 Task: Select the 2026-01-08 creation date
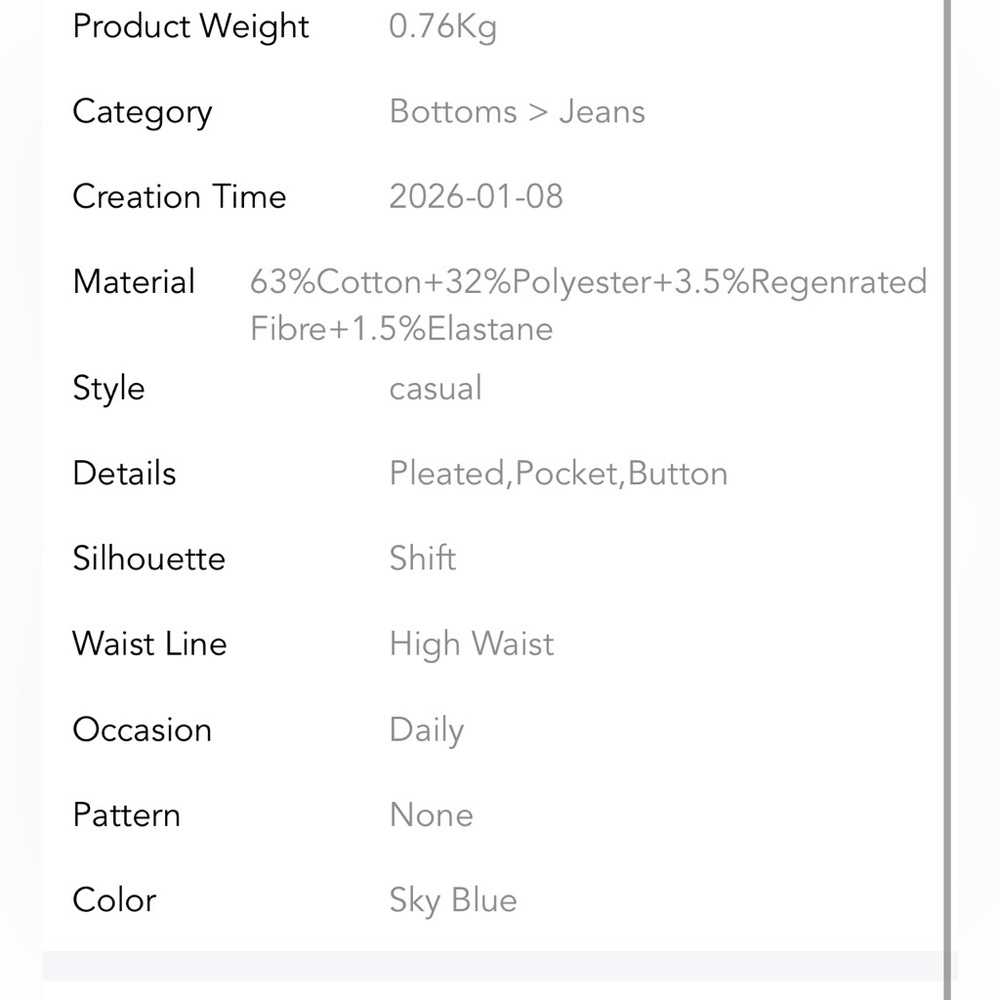476,196
